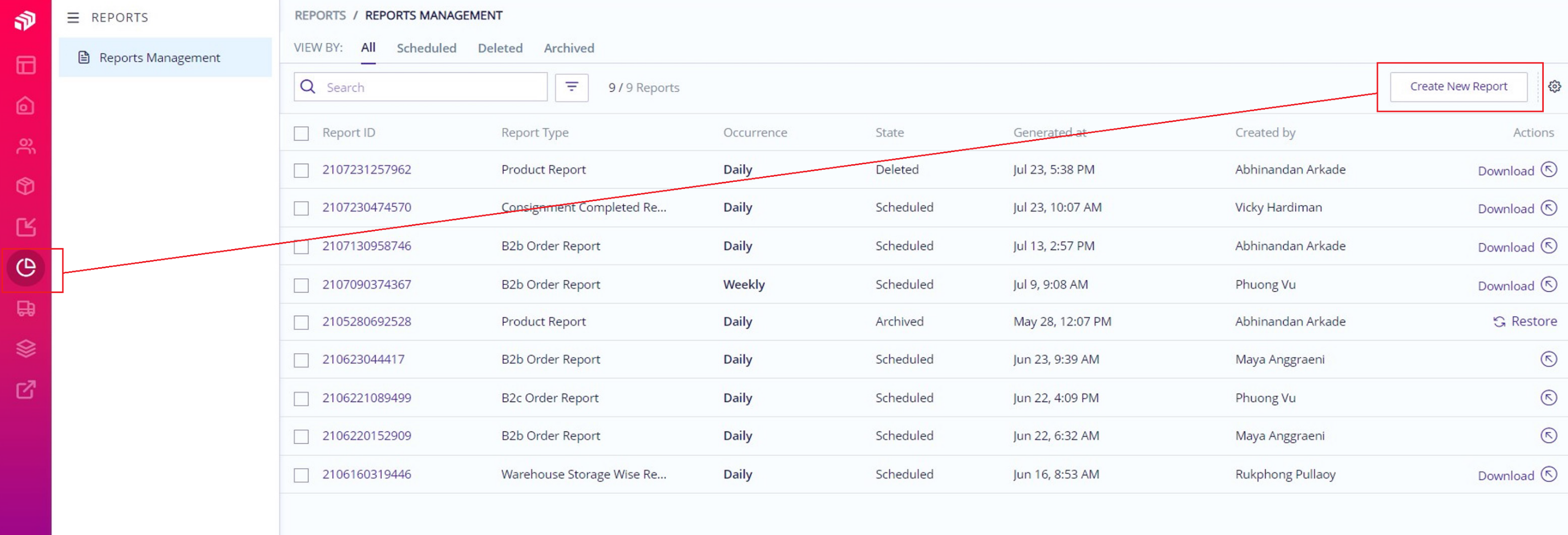
Task: Open the users icon in sidebar
Action: (25, 146)
